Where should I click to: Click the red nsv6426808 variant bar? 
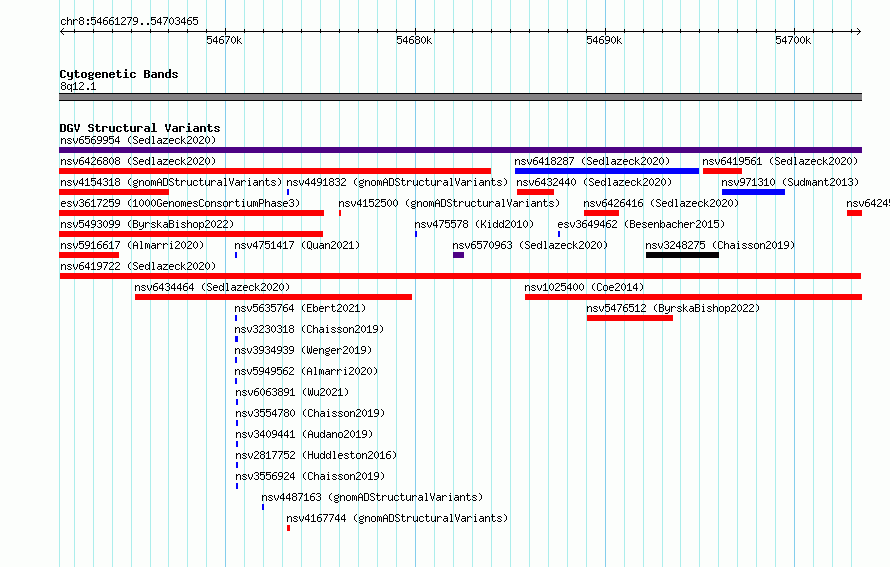click(275, 171)
